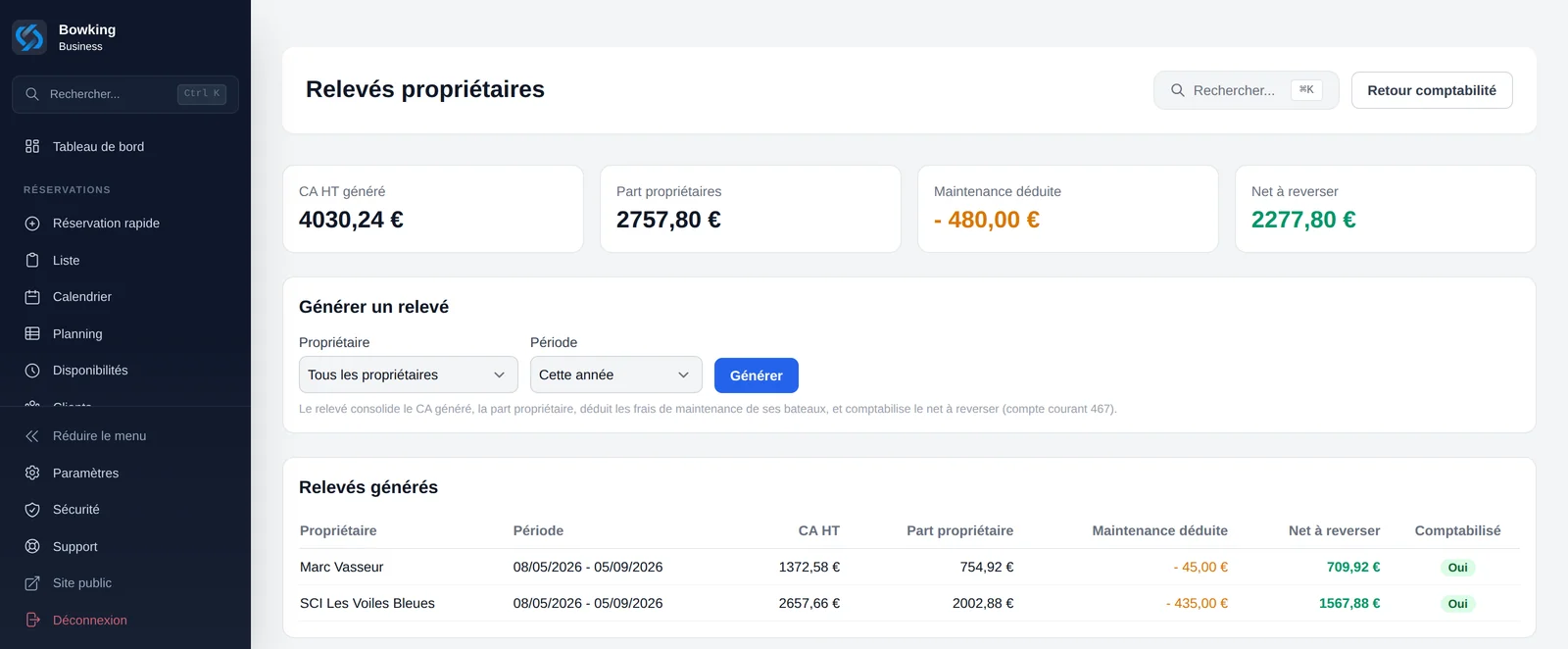1568x649 pixels.
Task: Open Tableau de bord dashboard icon
Action: pos(32,146)
